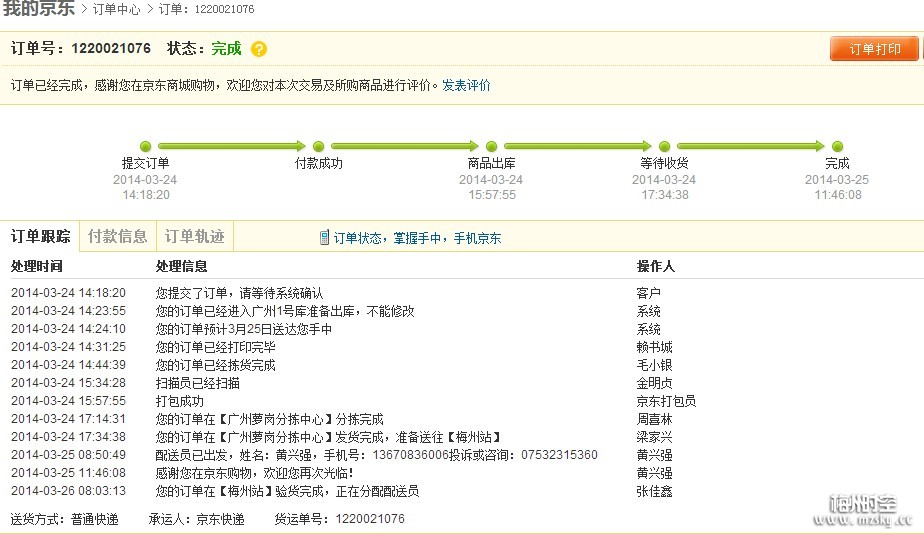Click the mobile phone icon beside 订单状态

(324, 238)
